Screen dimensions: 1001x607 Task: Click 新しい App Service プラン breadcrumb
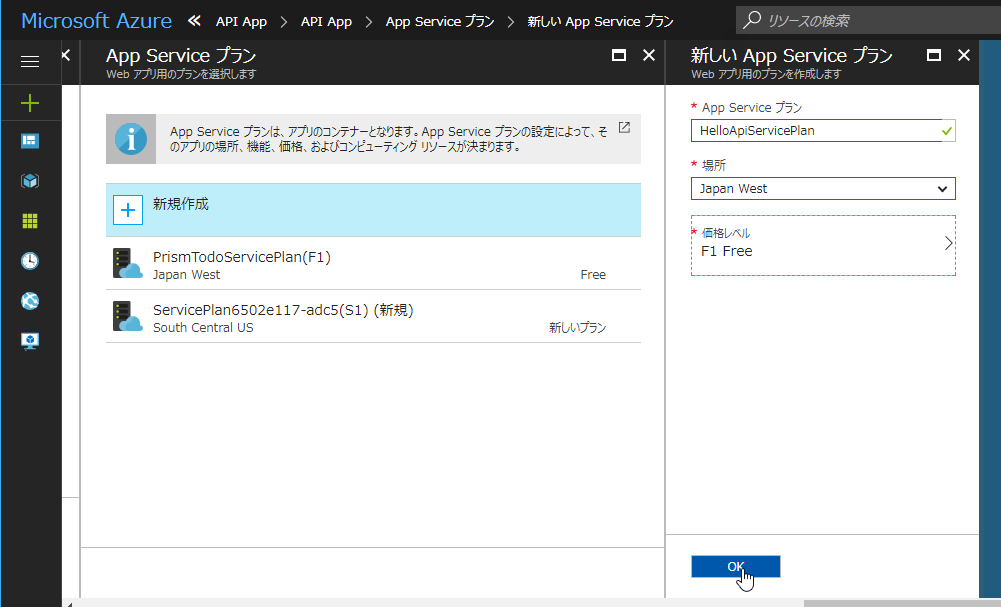pyautogui.click(x=600, y=22)
